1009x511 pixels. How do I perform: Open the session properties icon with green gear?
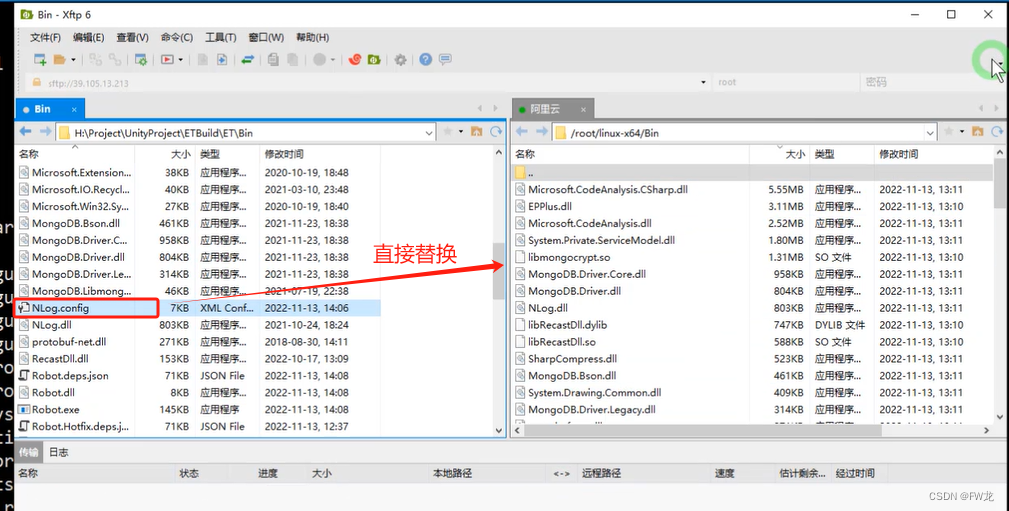coord(140,60)
